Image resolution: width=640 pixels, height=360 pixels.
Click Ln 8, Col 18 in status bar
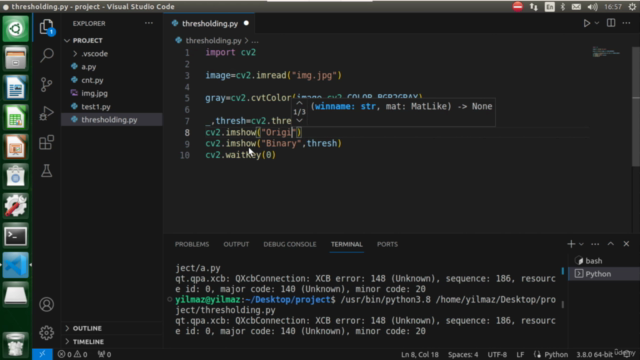click(x=419, y=354)
